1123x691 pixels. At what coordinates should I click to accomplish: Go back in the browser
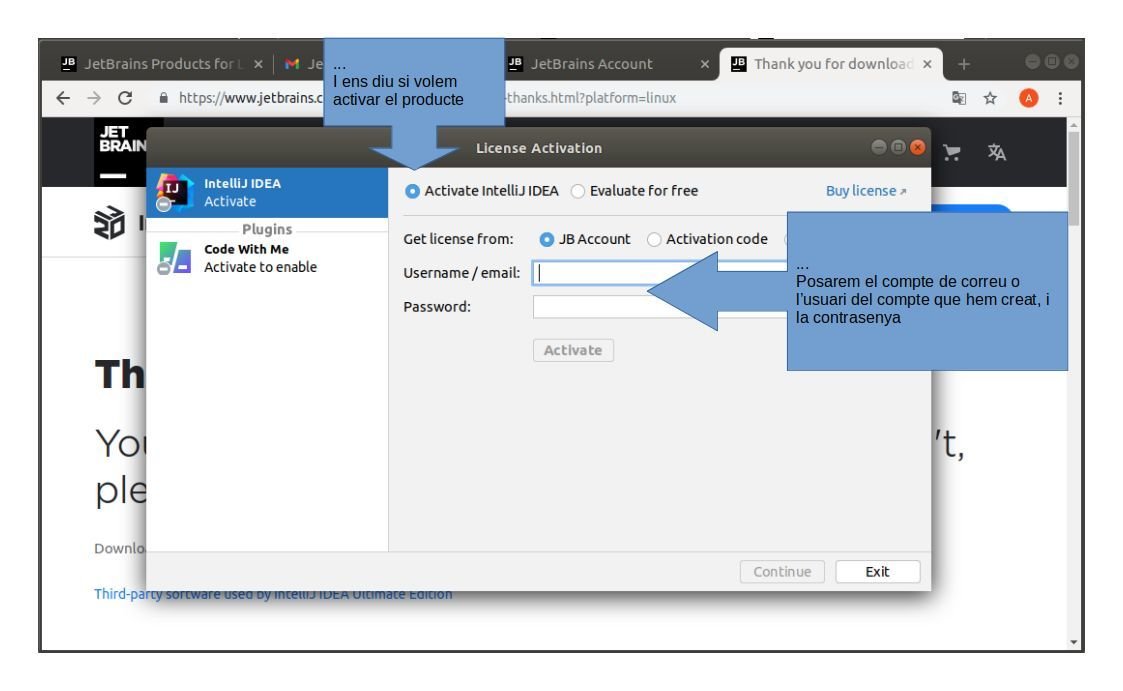pos(63,98)
